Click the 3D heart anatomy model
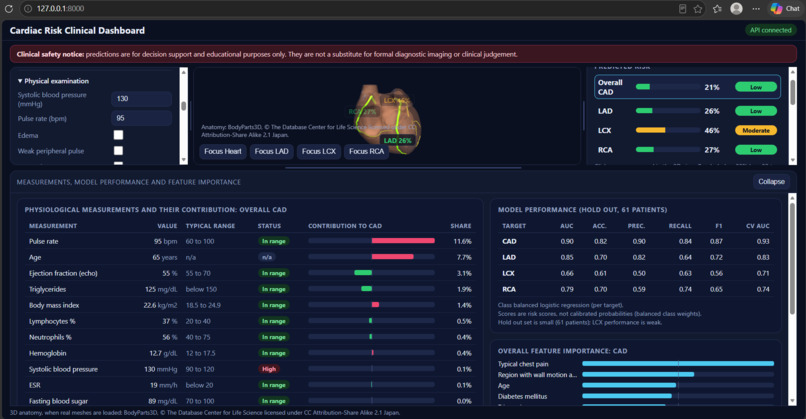806x419 pixels. pos(387,118)
